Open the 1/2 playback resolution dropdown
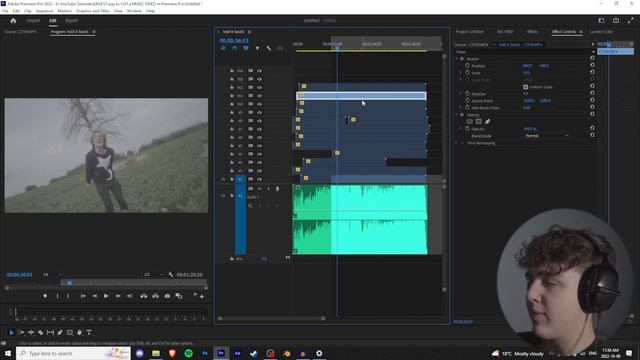The height and width of the screenshot is (360, 640). tap(153, 275)
